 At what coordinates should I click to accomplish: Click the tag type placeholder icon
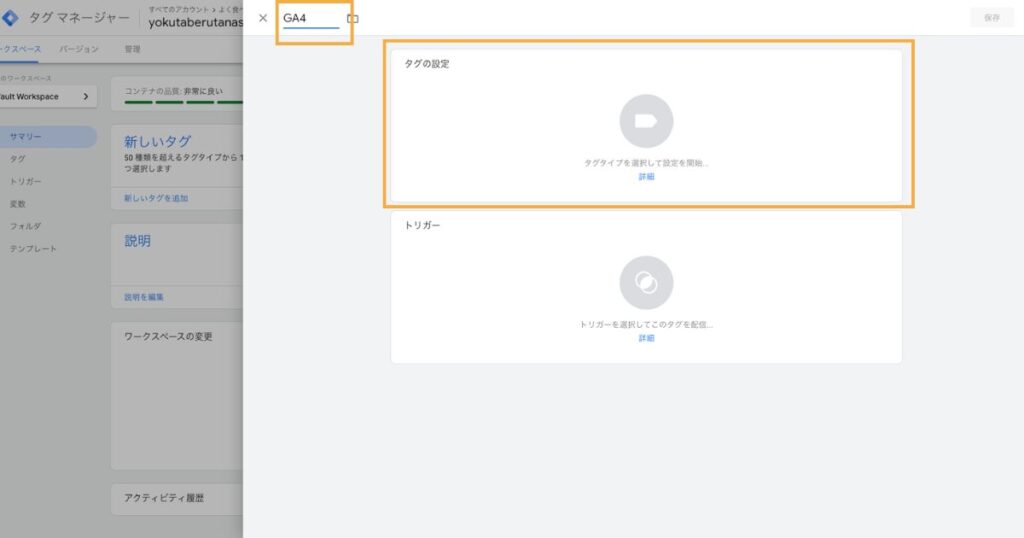(x=646, y=121)
